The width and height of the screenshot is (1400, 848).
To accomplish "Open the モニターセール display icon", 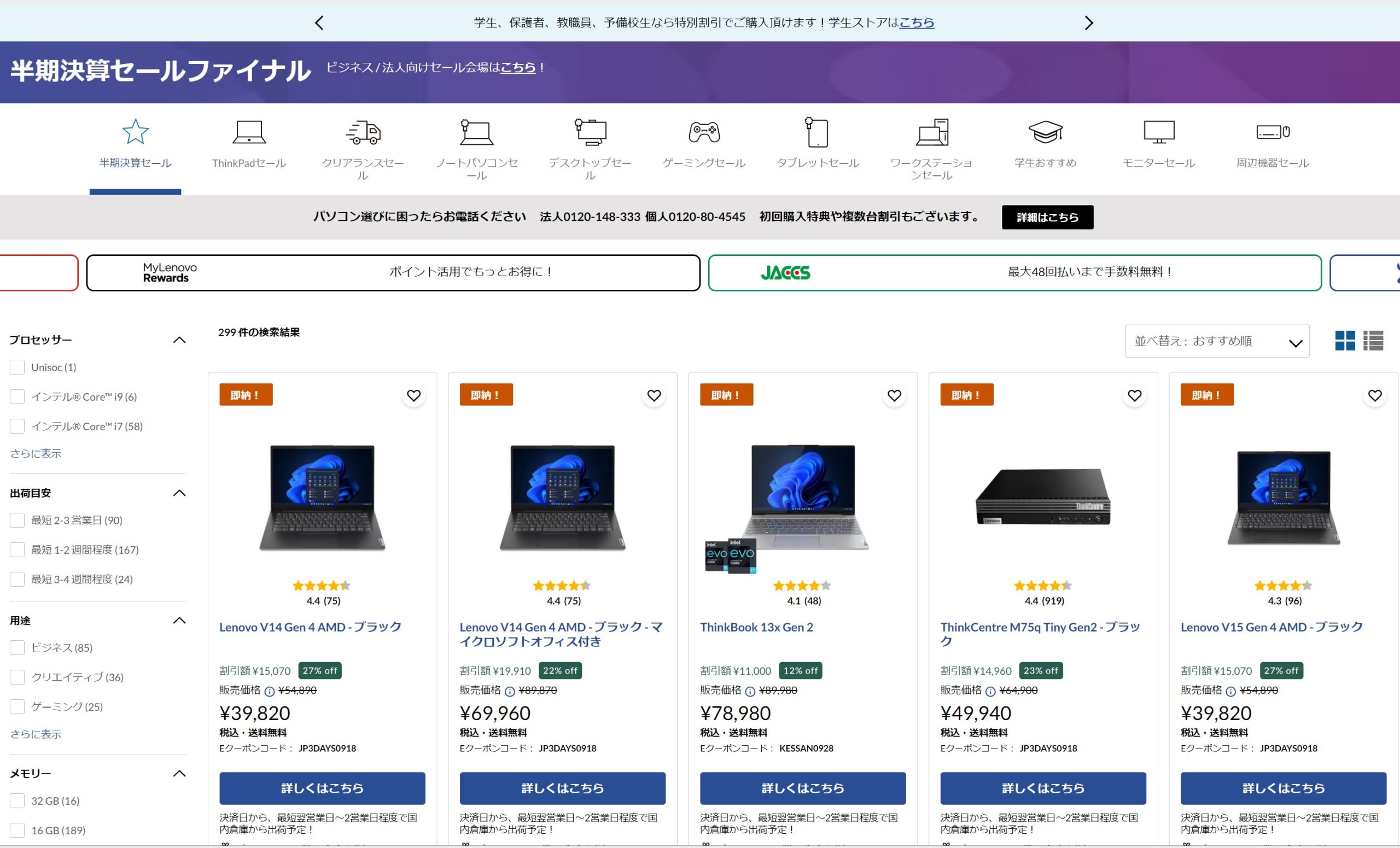I will [x=1158, y=132].
